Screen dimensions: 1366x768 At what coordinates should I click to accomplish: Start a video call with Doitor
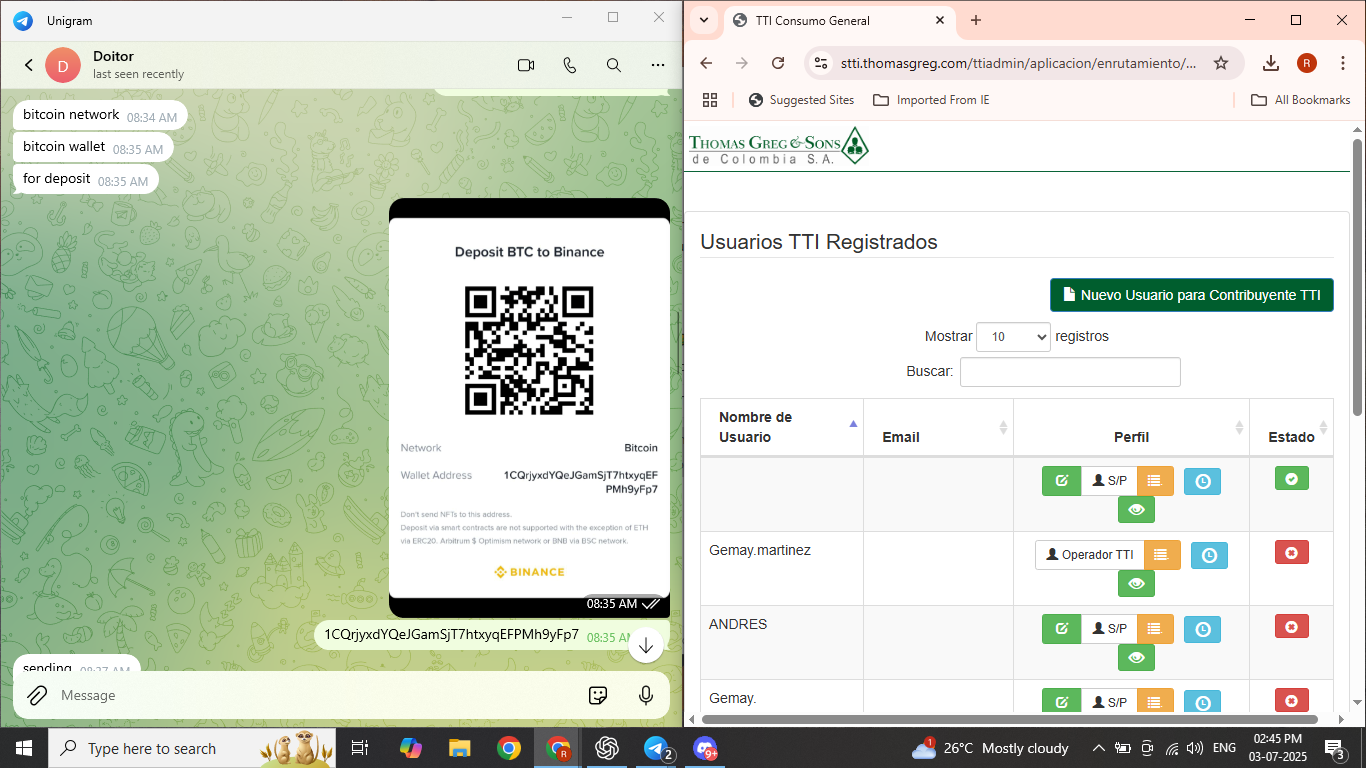526,65
